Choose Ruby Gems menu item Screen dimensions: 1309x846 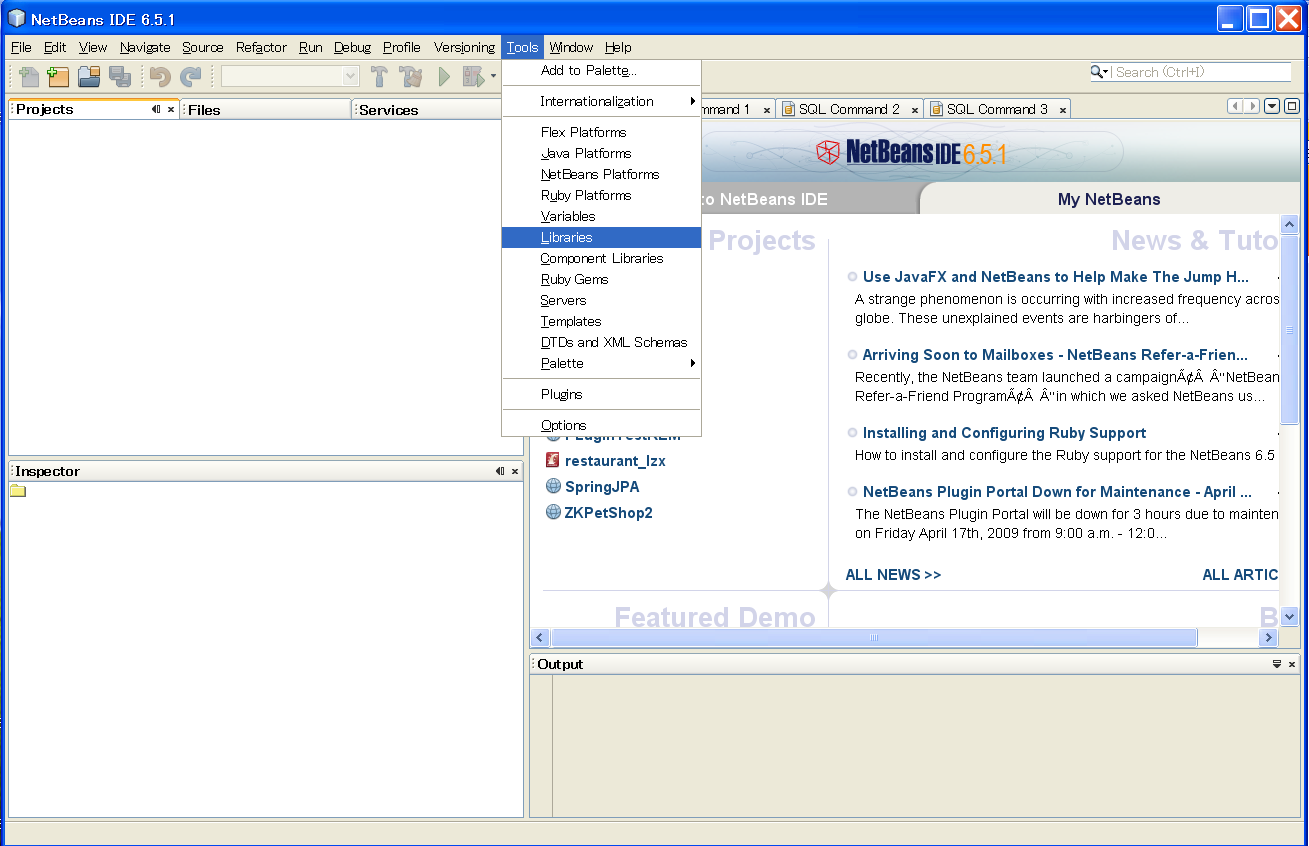[601, 279]
